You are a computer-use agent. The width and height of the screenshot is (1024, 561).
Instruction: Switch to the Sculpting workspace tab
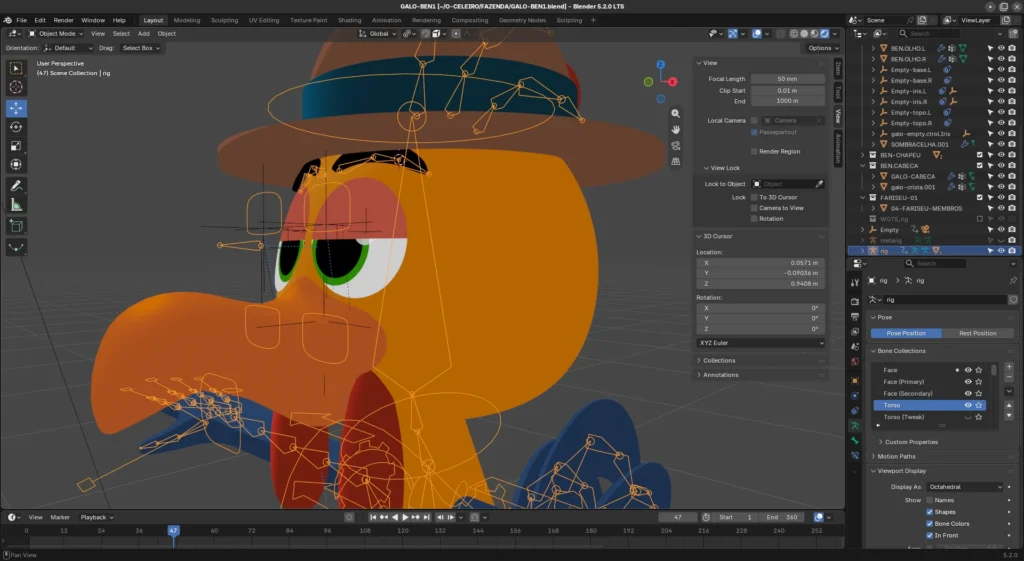[x=224, y=20]
